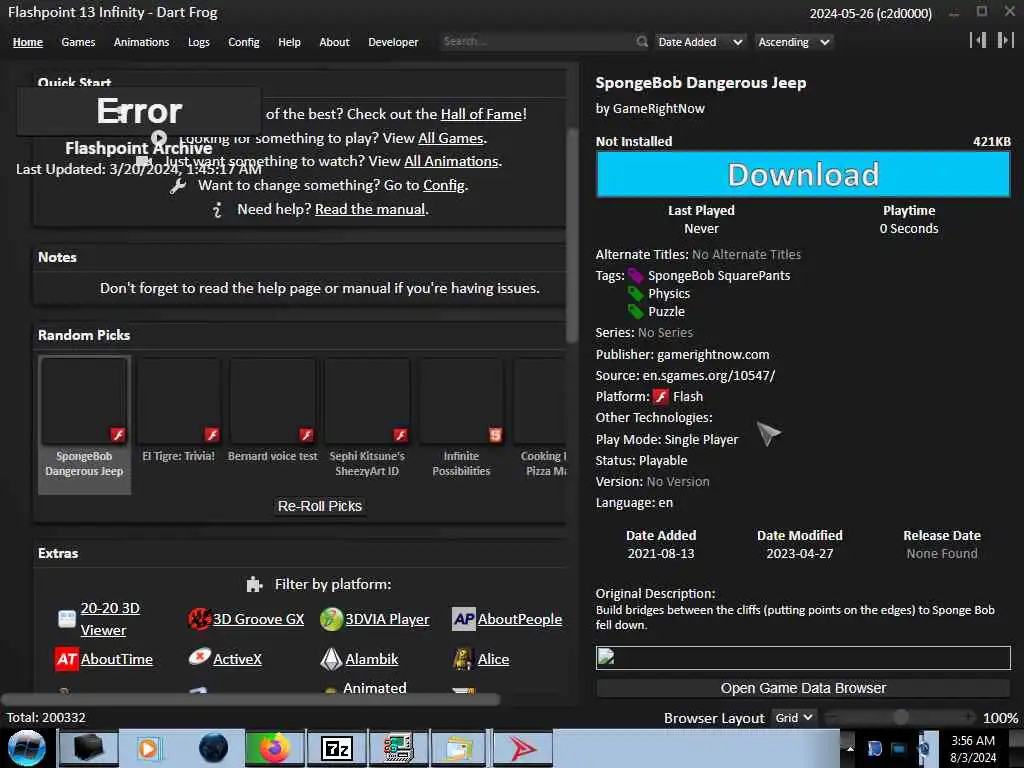The width and height of the screenshot is (1024, 768).
Task: Click the SpongeBob SquarePants tag icon
Action: 635,276
